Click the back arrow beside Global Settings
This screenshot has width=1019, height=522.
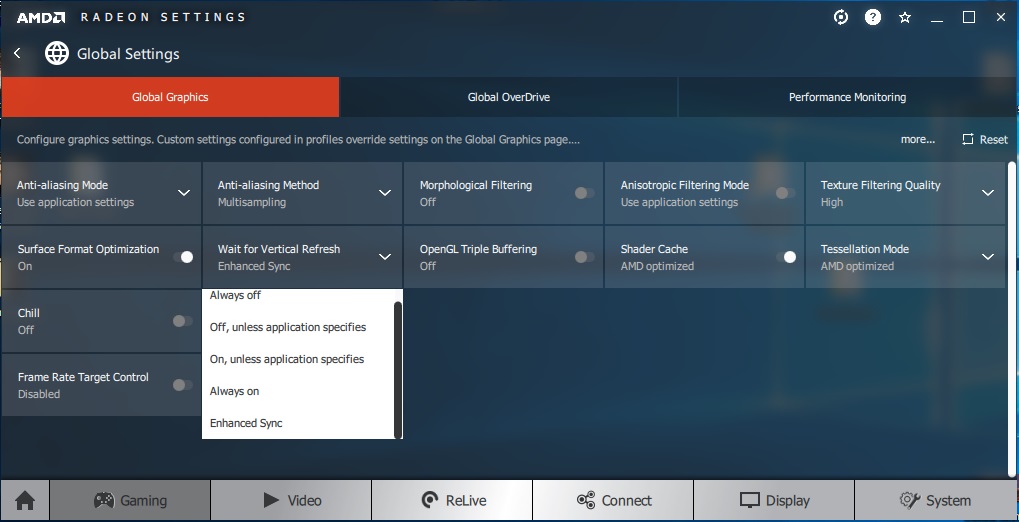[x=17, y=54]
